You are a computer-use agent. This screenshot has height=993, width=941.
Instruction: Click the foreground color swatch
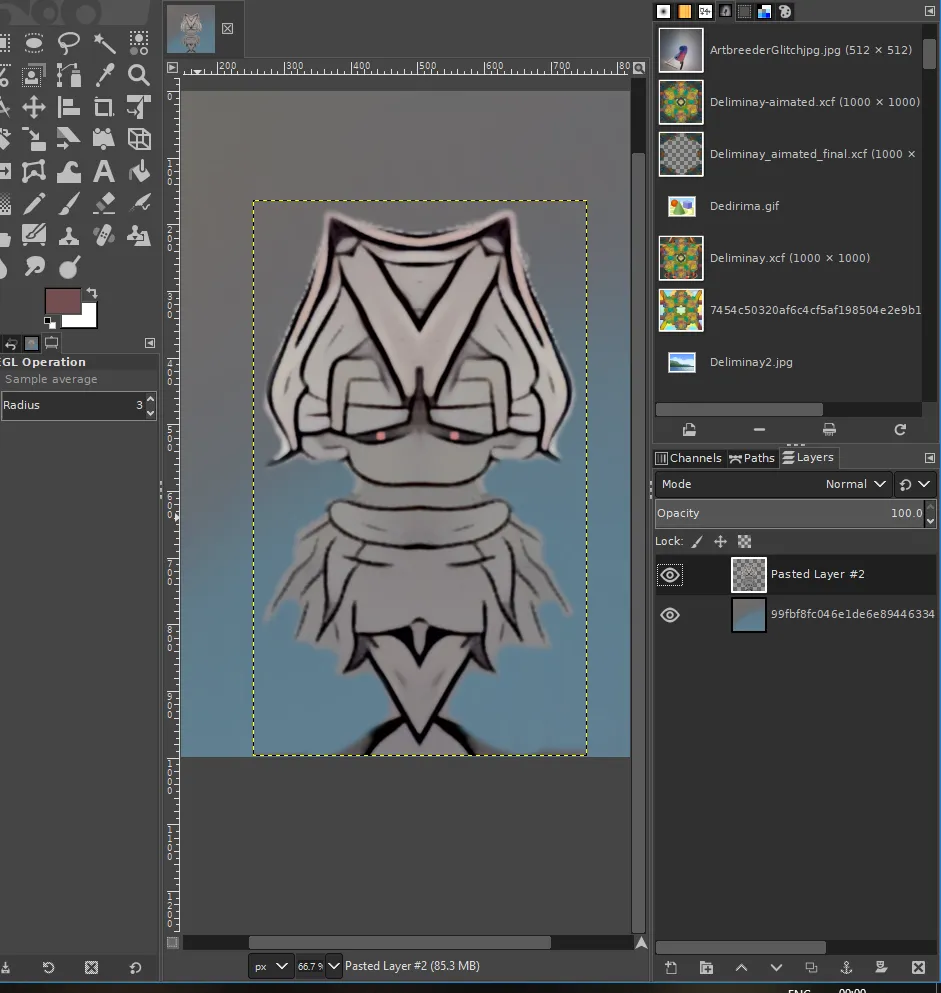(x=62, y=301)
